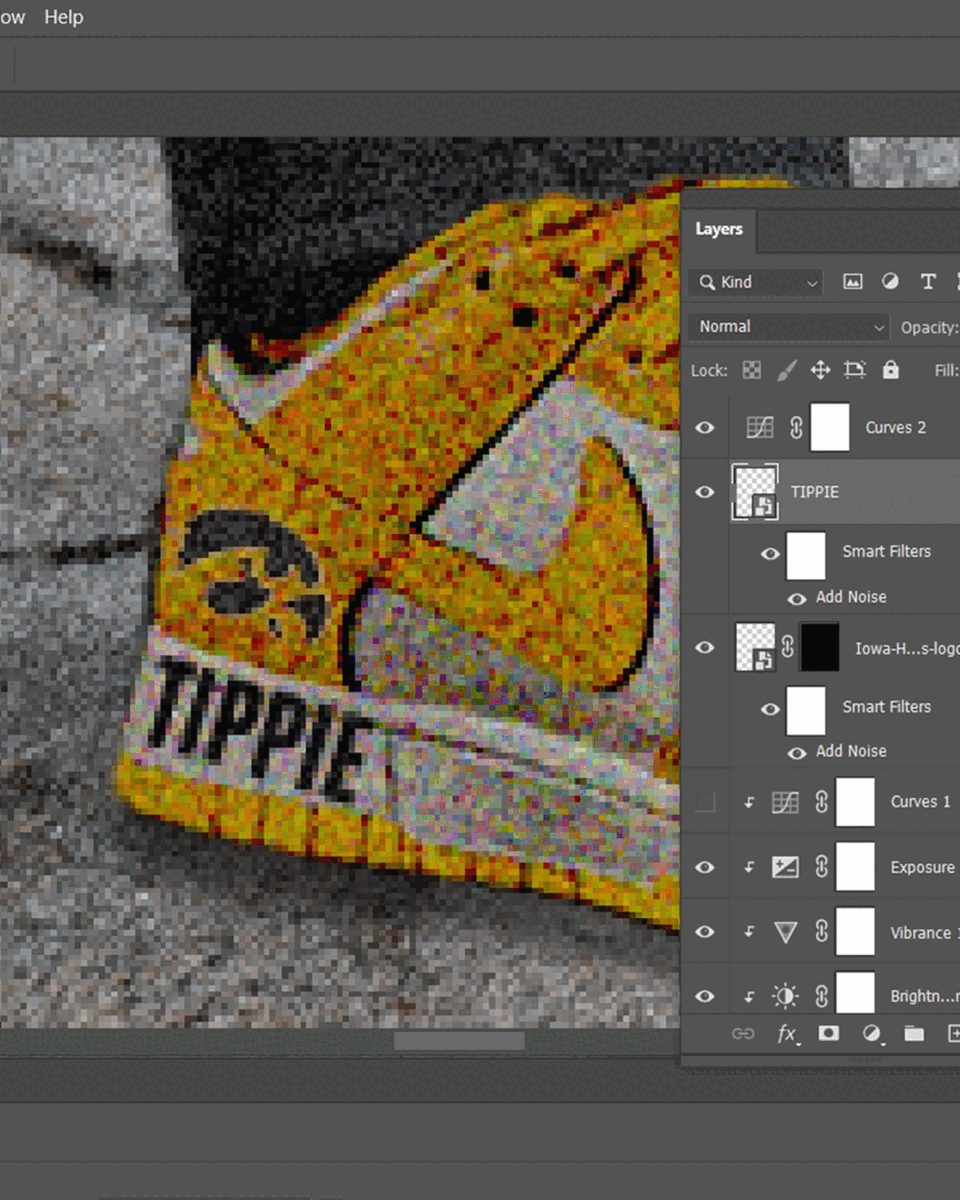Click the Brightness/Contrast sun adjustment icon

(785, 997)
